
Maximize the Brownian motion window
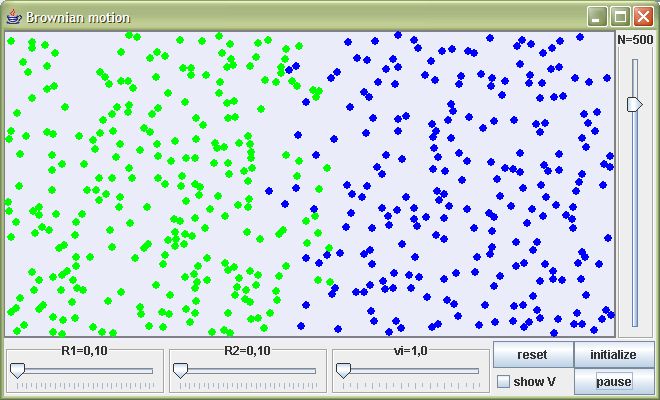[x=620, y=17]
